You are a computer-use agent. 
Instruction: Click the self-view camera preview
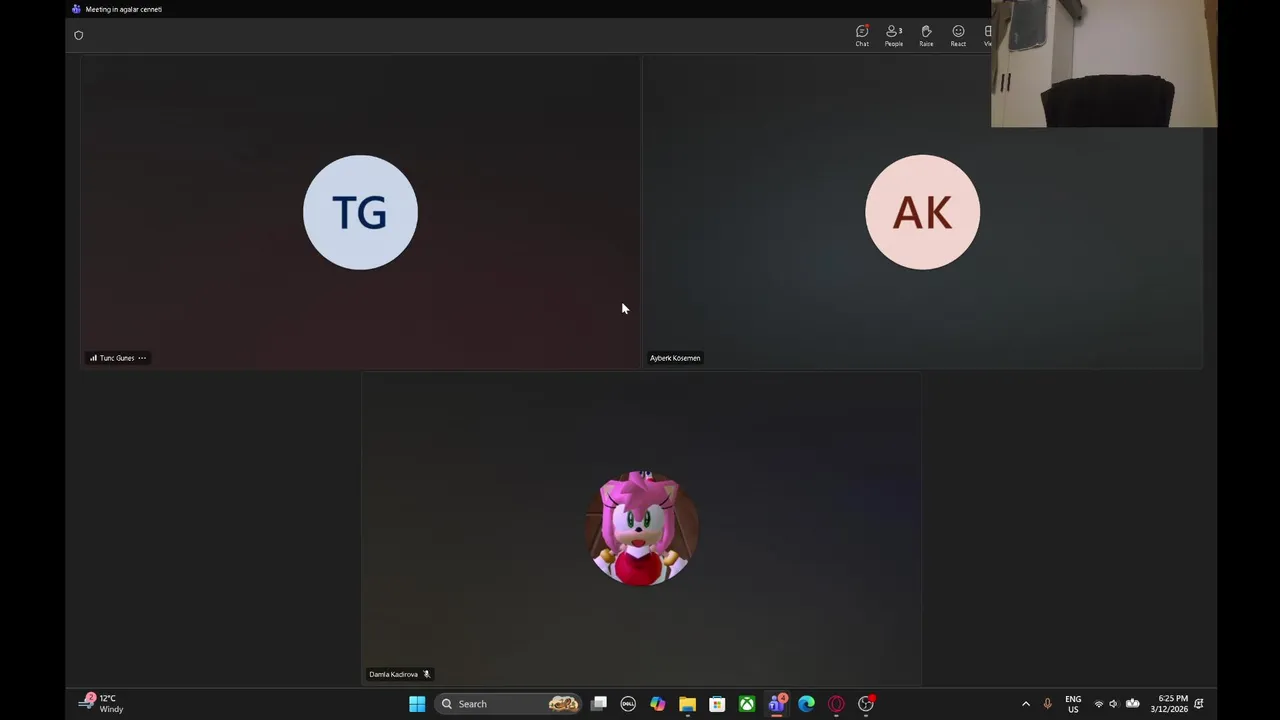coord(1104,63)
